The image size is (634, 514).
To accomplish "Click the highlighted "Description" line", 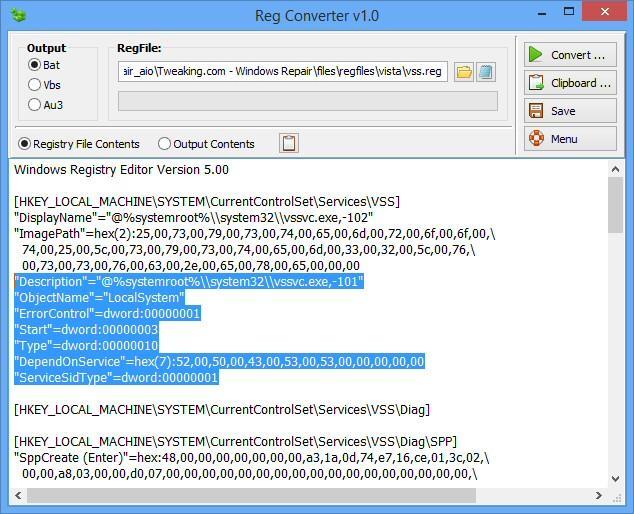I will point(189,281).
